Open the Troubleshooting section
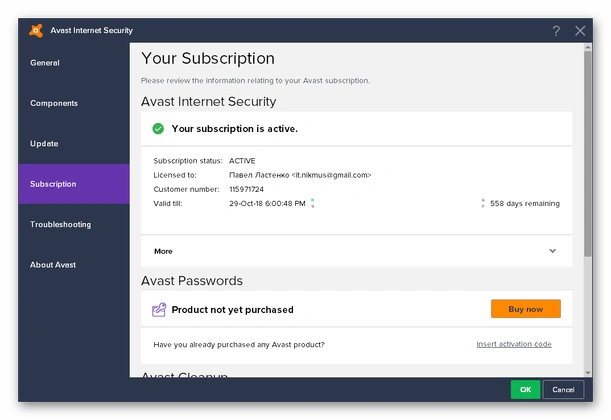This screenshot has height=420, width=611. click(60, 225)
